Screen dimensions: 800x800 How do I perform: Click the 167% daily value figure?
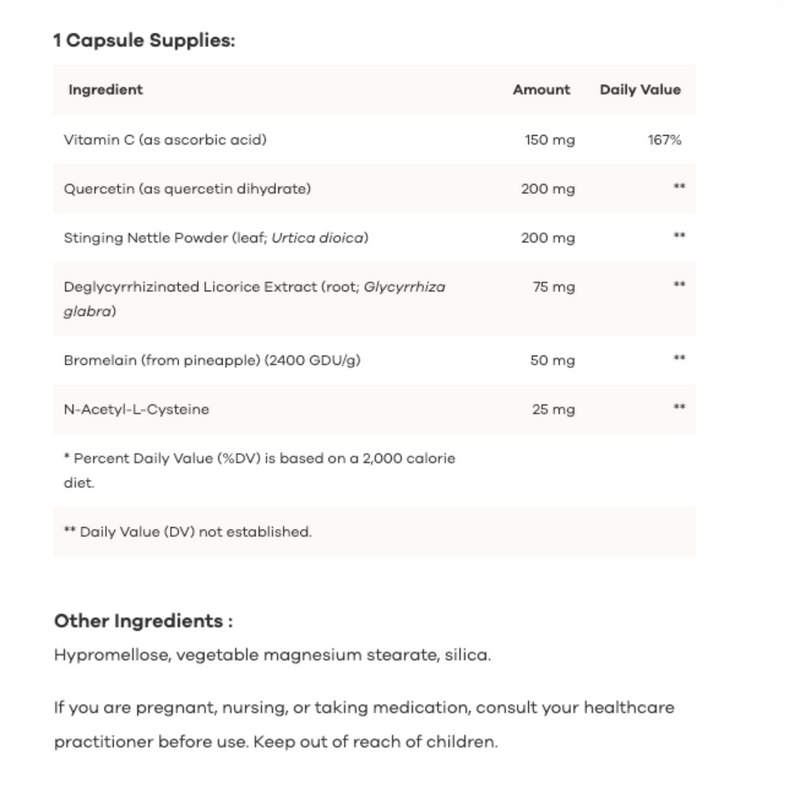click(x=665, y=139)
